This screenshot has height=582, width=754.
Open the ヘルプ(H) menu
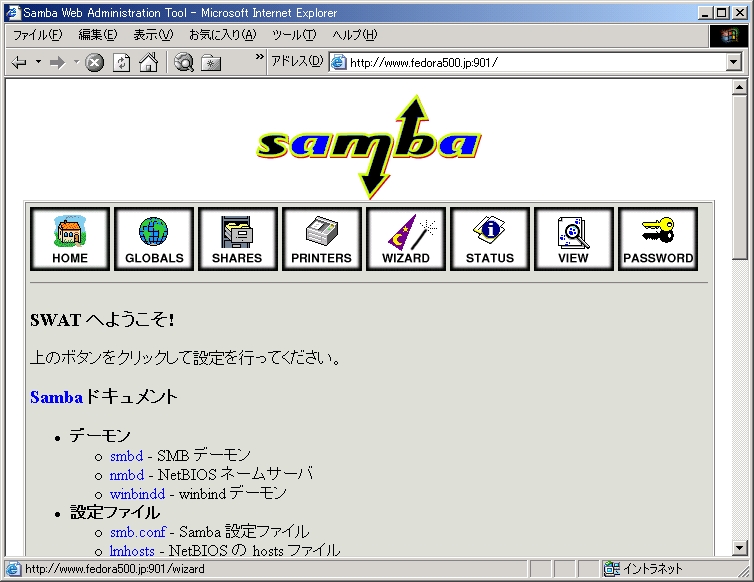354,35
